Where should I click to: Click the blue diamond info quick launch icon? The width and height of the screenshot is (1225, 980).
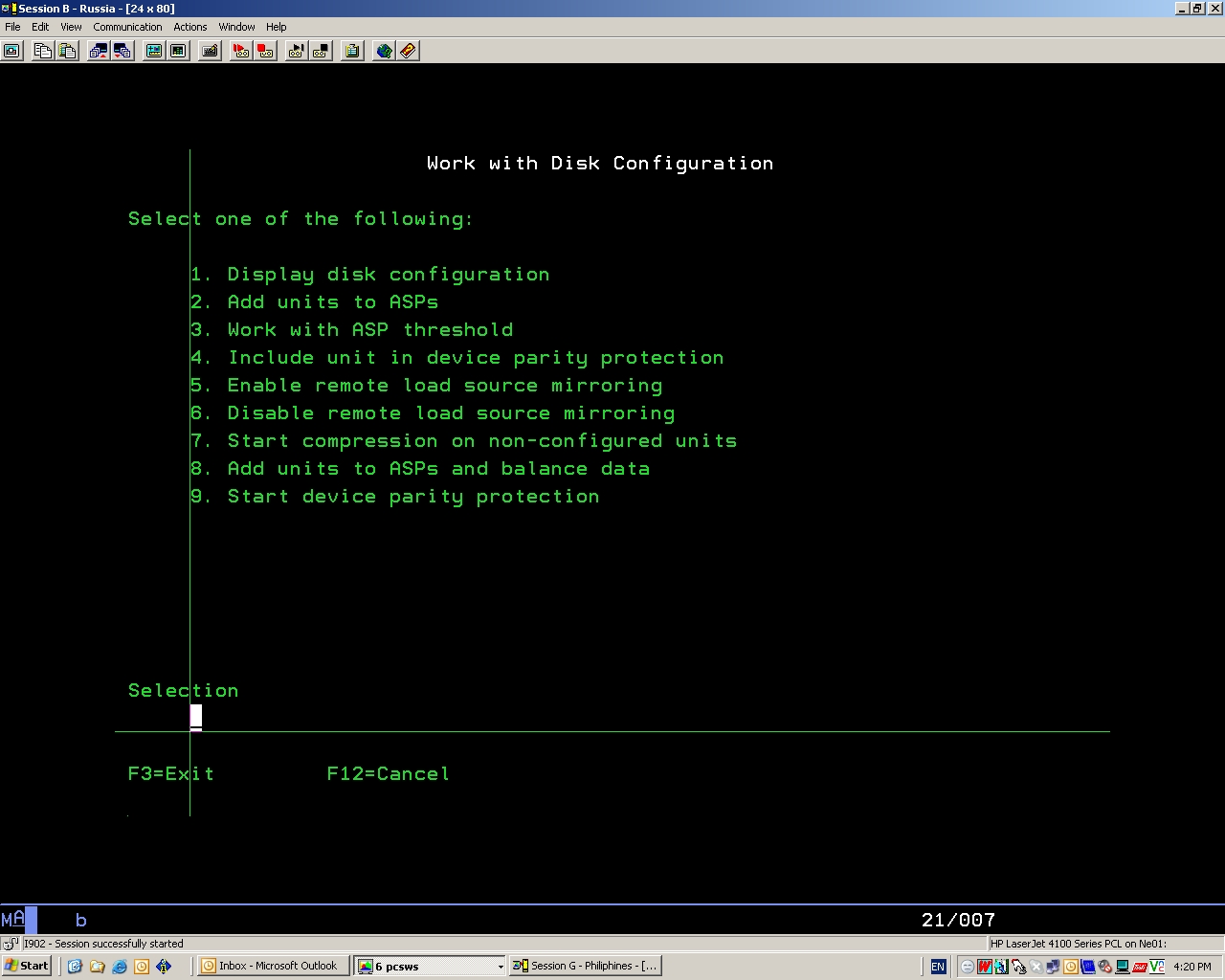164,967
